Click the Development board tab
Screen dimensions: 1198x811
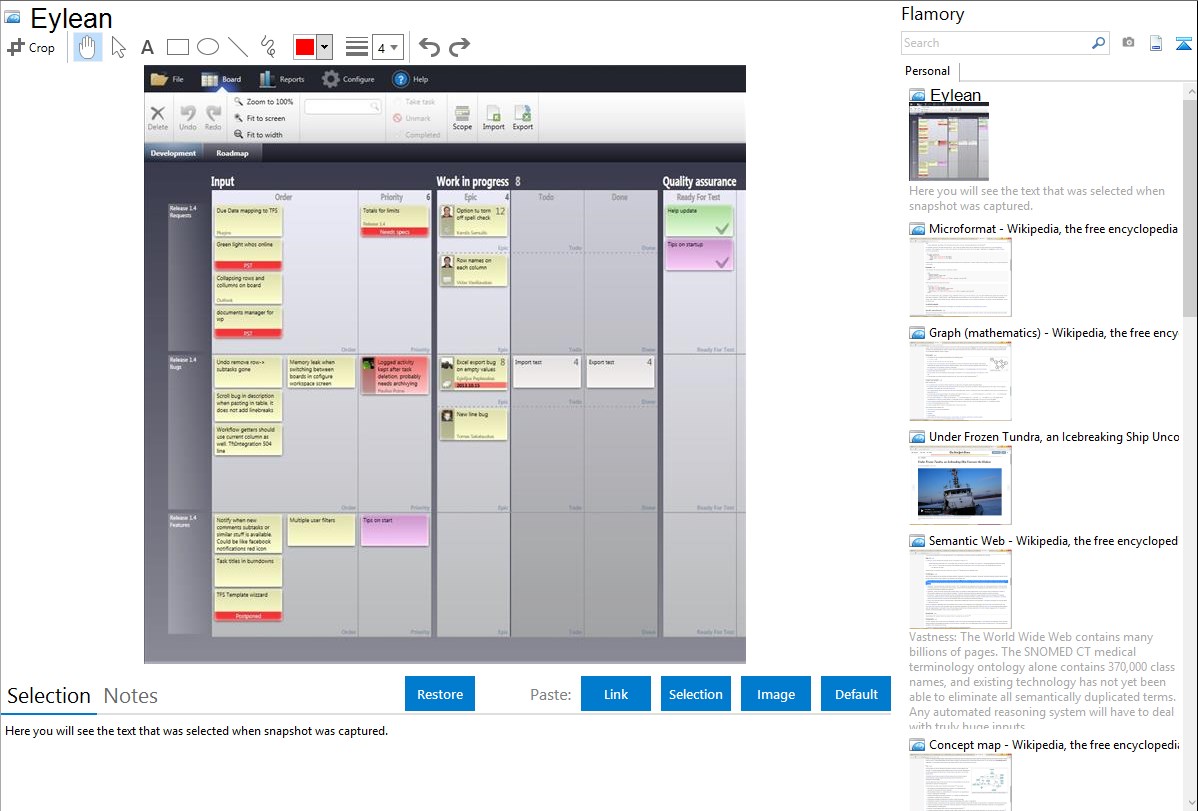[x=173, y=153]
